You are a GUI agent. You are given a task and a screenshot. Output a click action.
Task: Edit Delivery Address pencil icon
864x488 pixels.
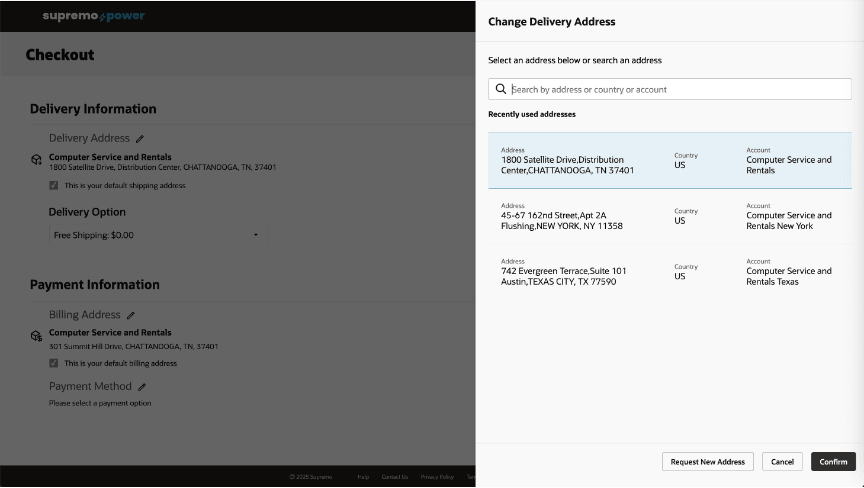[x=140, y=139]
